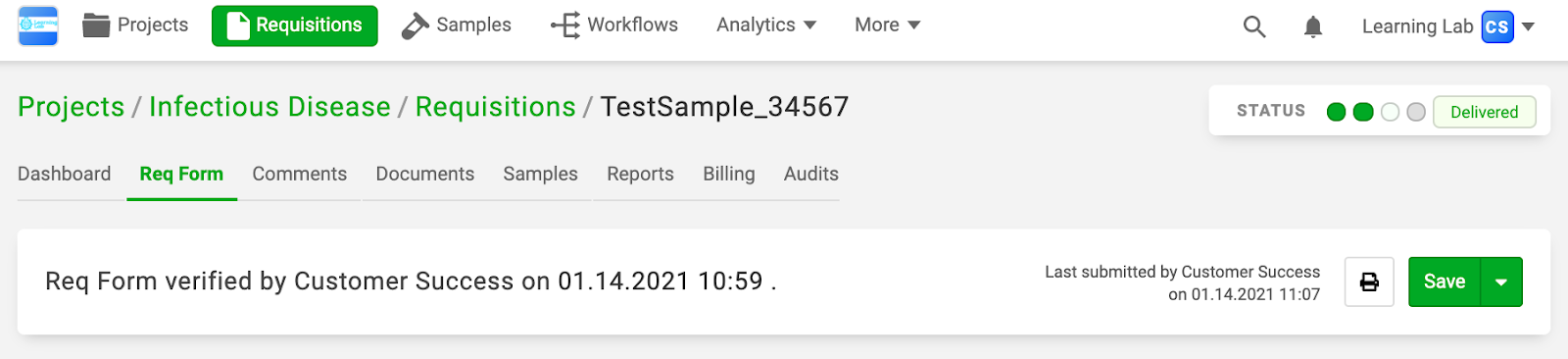The height and width of the screenshot is (359, 1568).
Task: Expand the More dropdown menu
Action: [887, 26]
